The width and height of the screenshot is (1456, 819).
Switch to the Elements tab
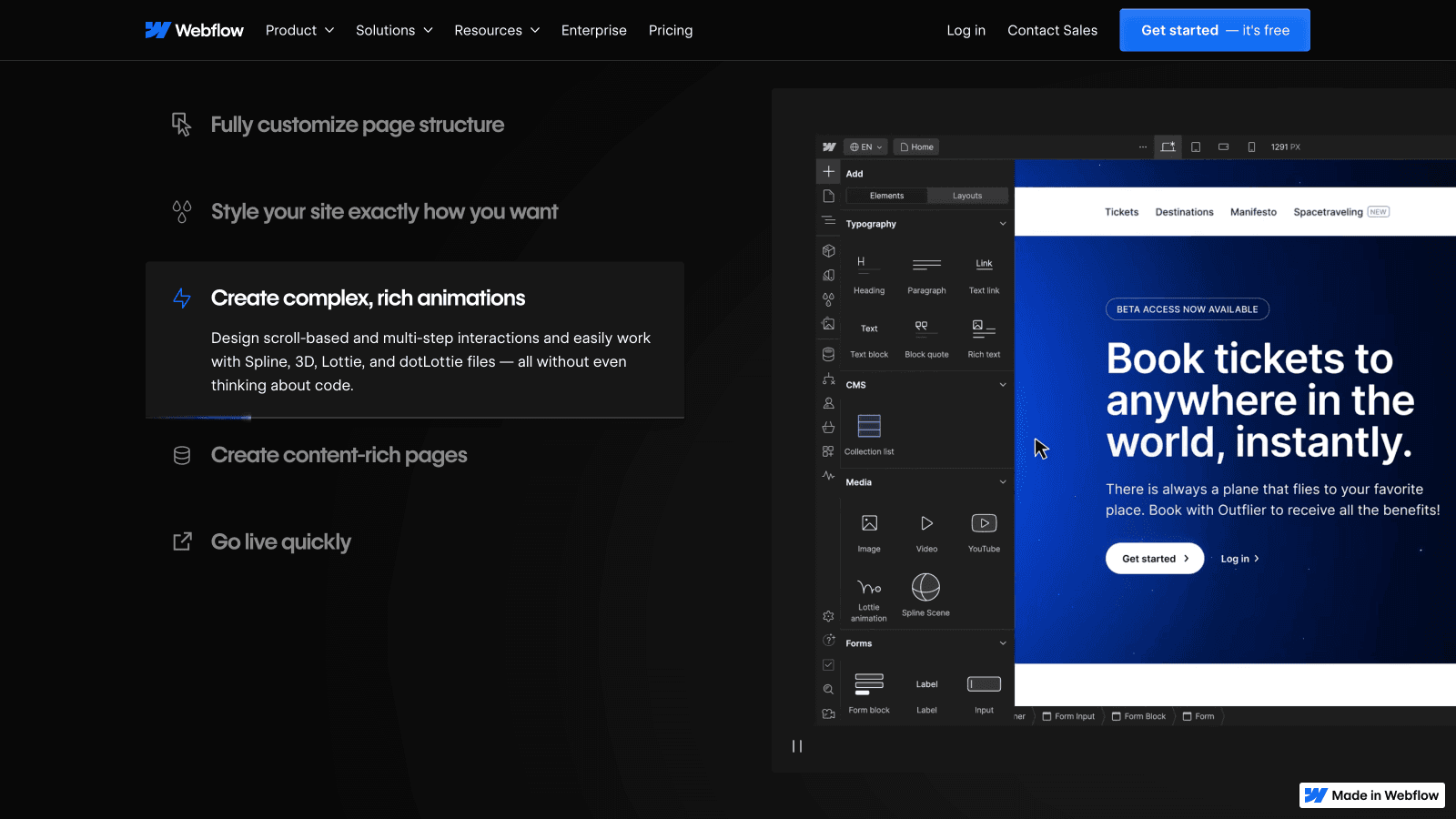tap(886, 196)
